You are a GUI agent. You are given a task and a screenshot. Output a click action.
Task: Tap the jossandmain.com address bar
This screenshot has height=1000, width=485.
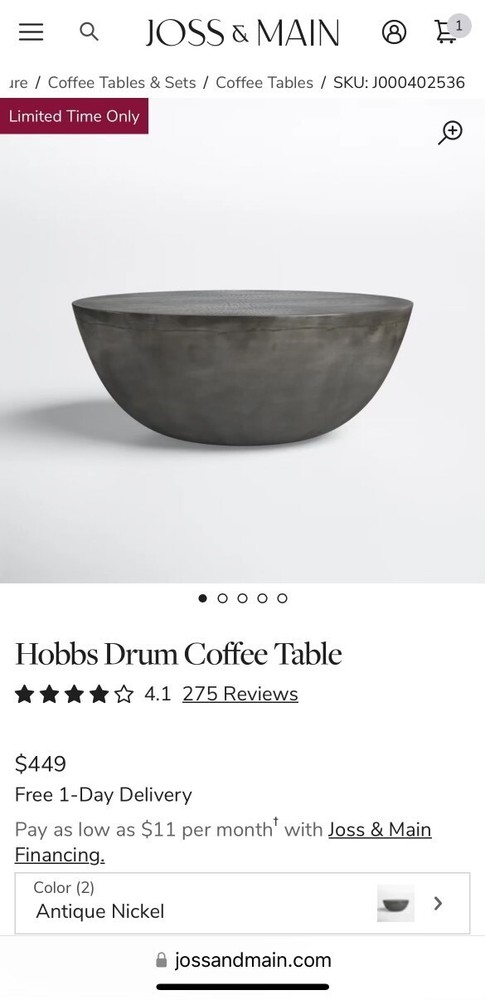pos(242,960)
